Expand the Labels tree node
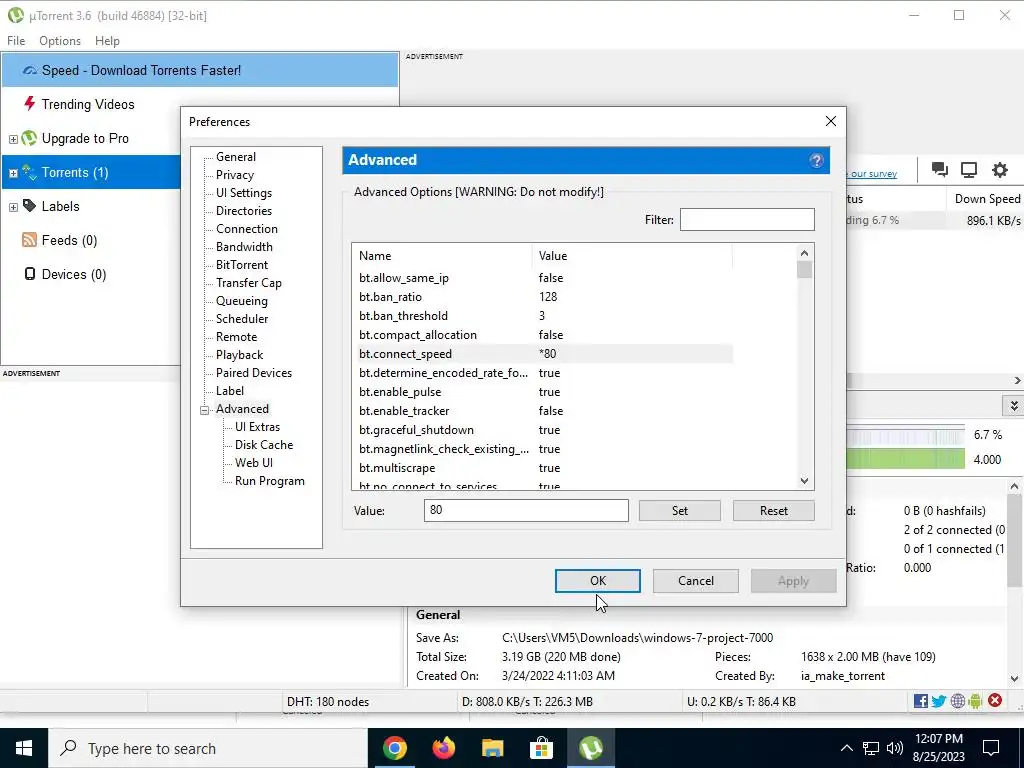 pyautogui.click(x=13, y=207)
